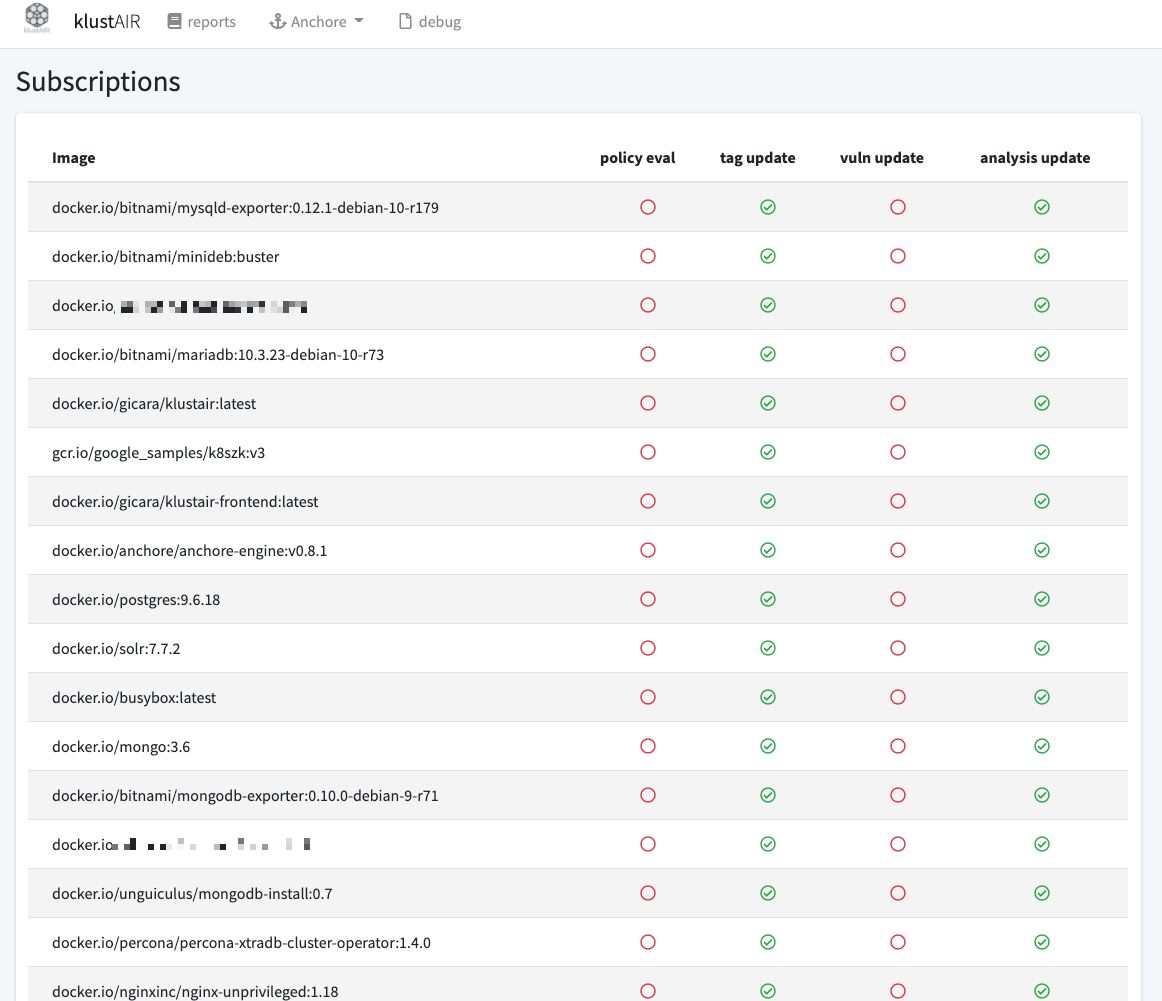Click the Subscriptions page heading
This screenshot has width=1162, height=1001.
(98, 82)
